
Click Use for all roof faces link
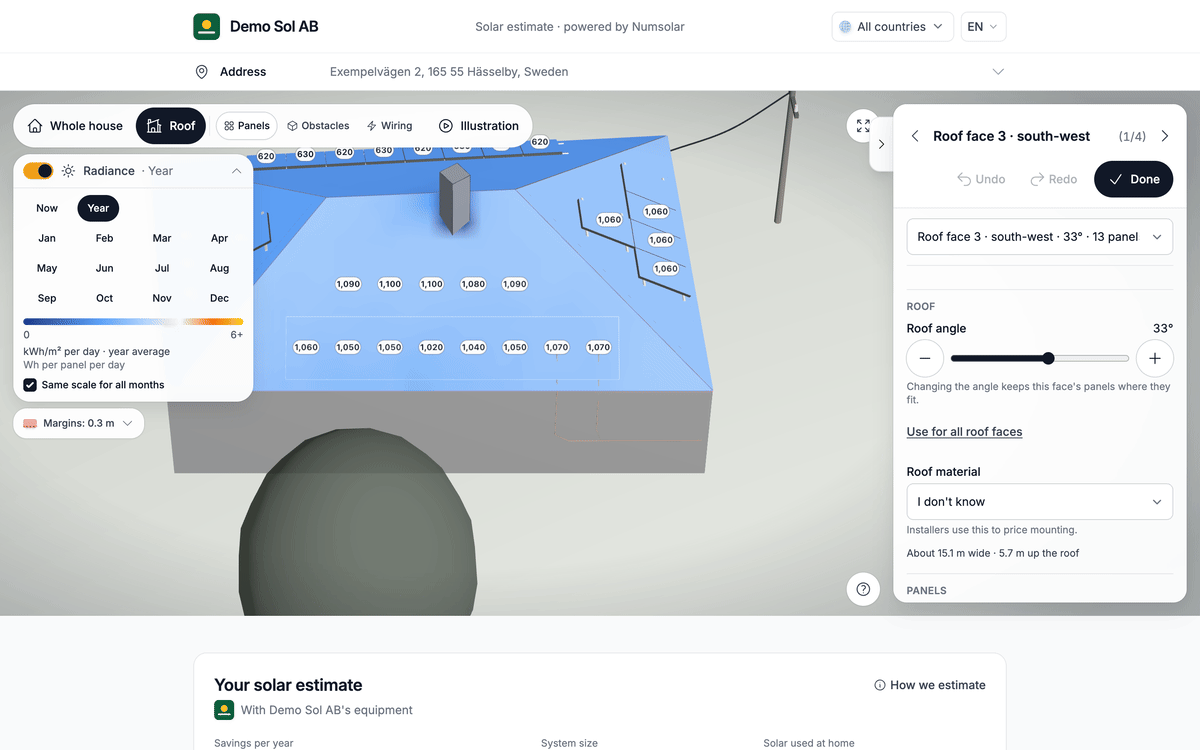[x=964, y=432]
